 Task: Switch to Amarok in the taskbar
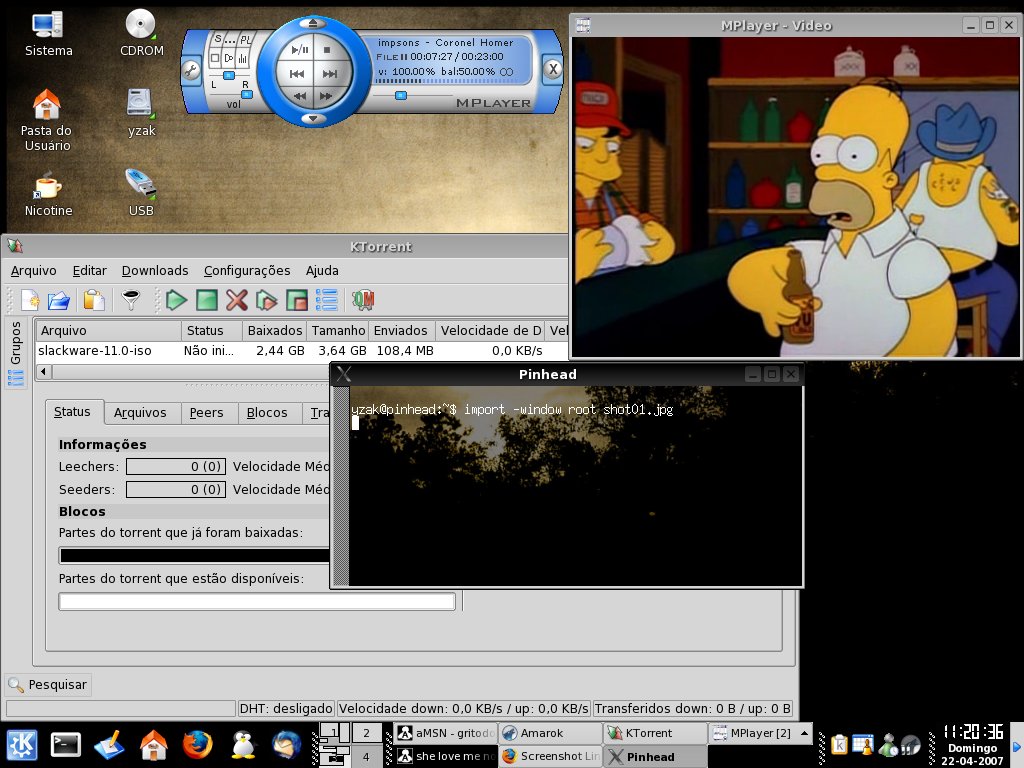[549, 733]
